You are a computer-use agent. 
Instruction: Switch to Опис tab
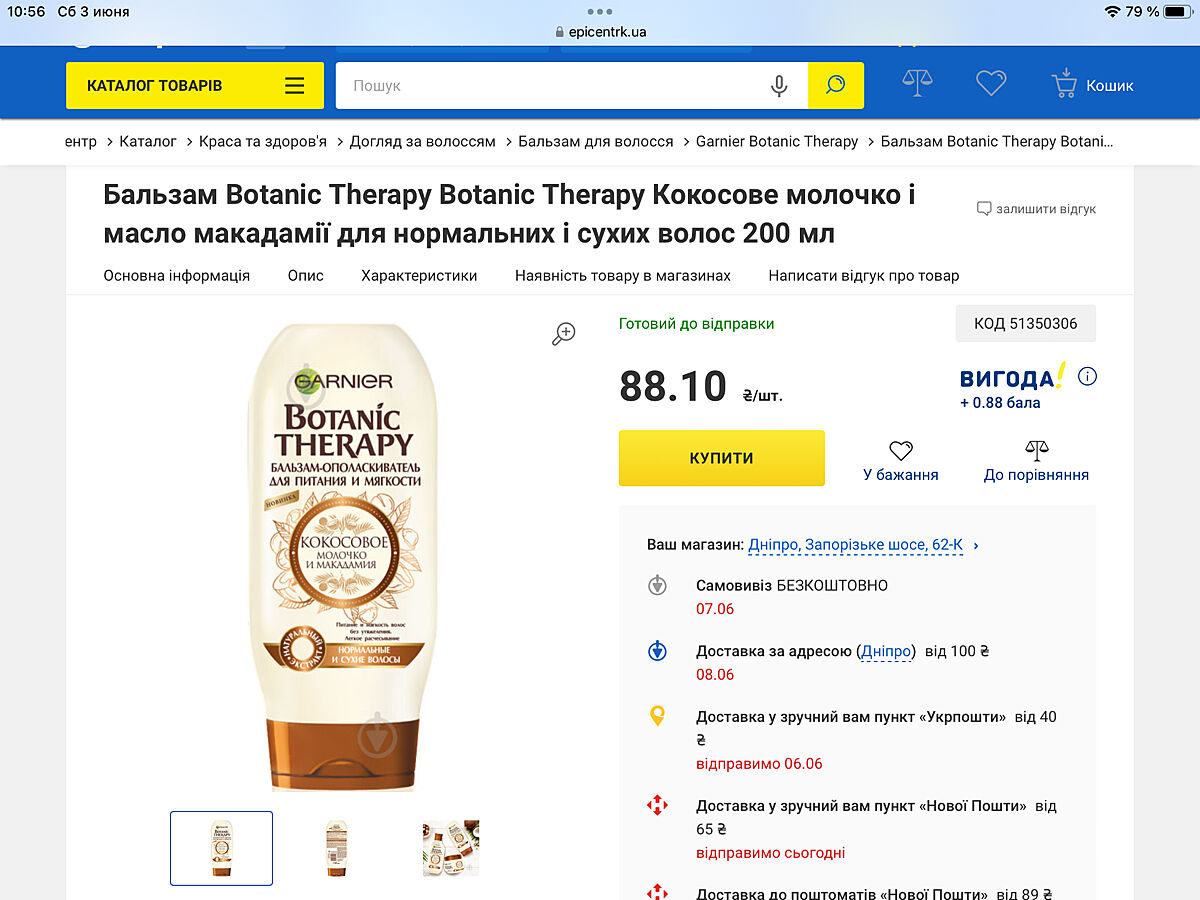tap(306, 276)
